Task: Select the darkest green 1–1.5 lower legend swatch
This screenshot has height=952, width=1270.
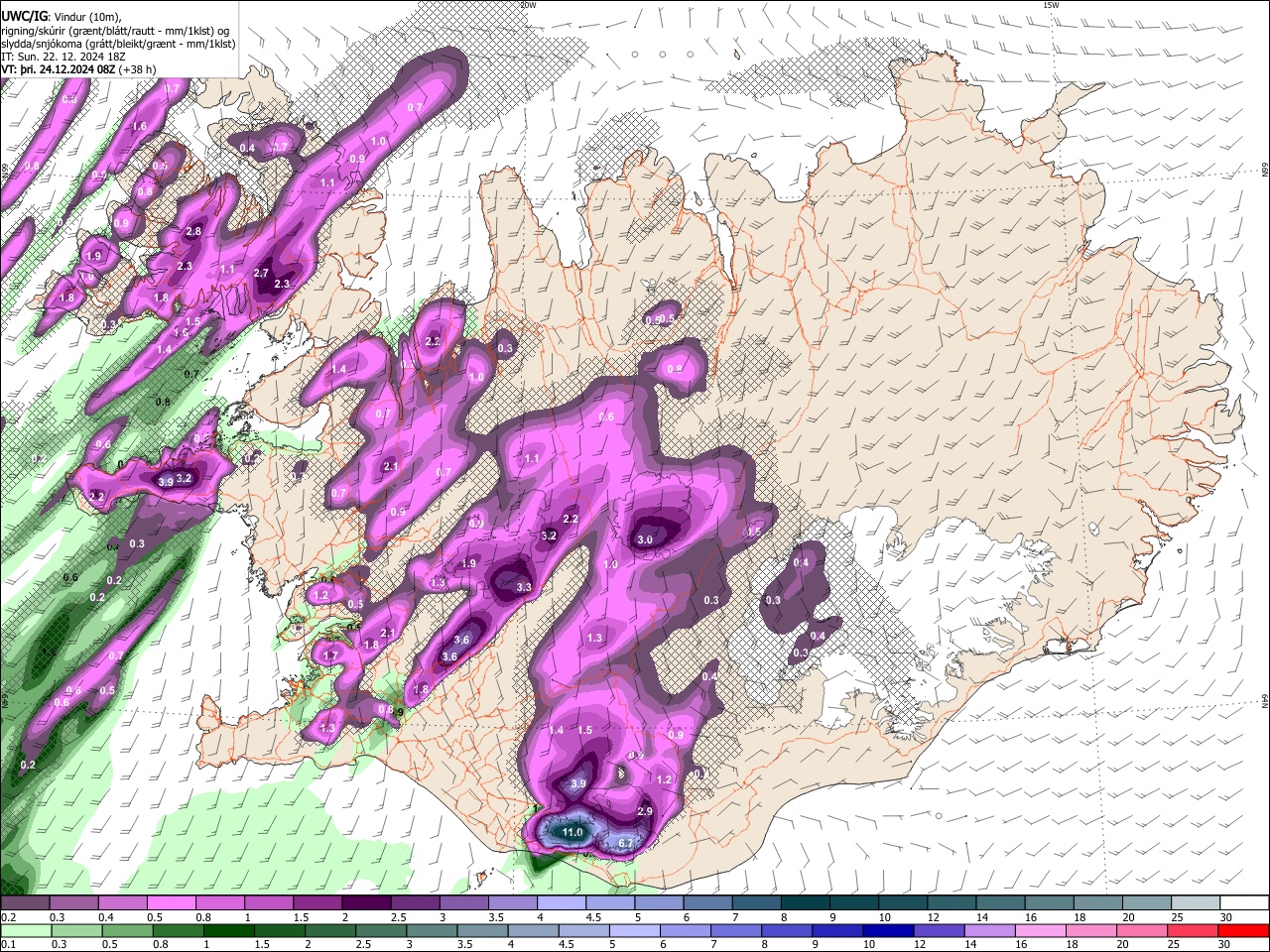Action: click(228, 930)
